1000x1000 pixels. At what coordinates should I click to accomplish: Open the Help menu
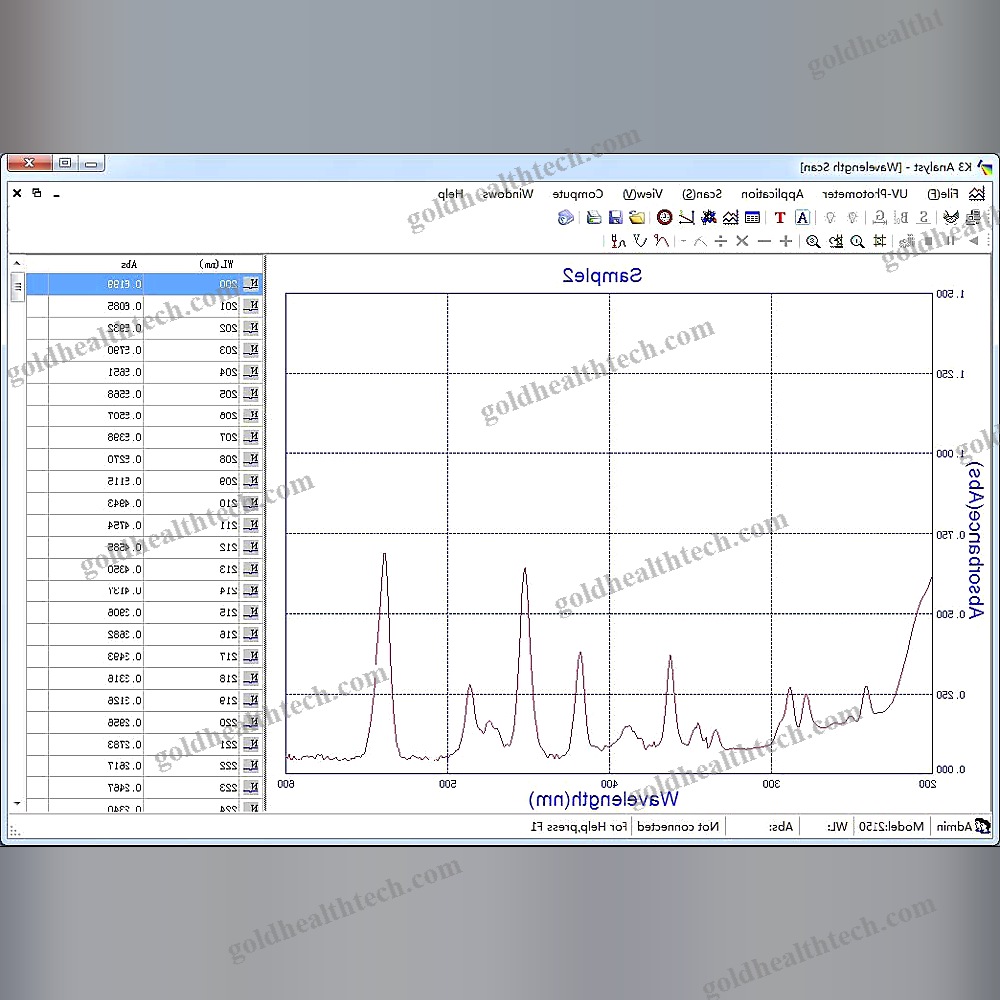450,194
